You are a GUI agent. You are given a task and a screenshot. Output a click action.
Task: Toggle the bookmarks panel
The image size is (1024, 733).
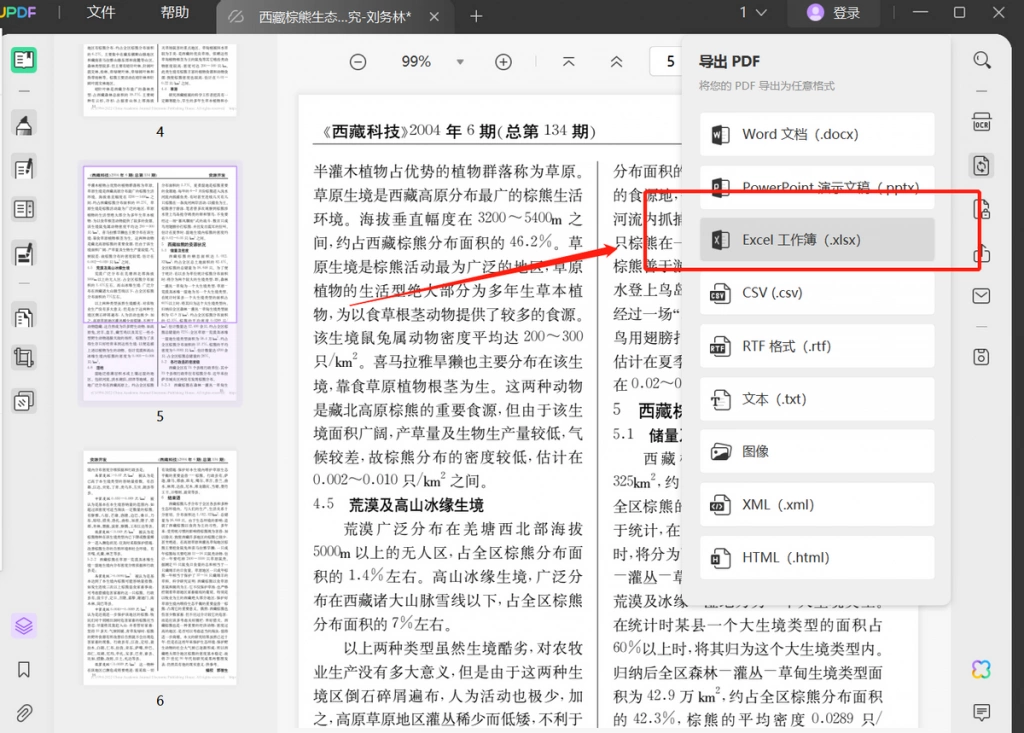[x=24, y=670]
